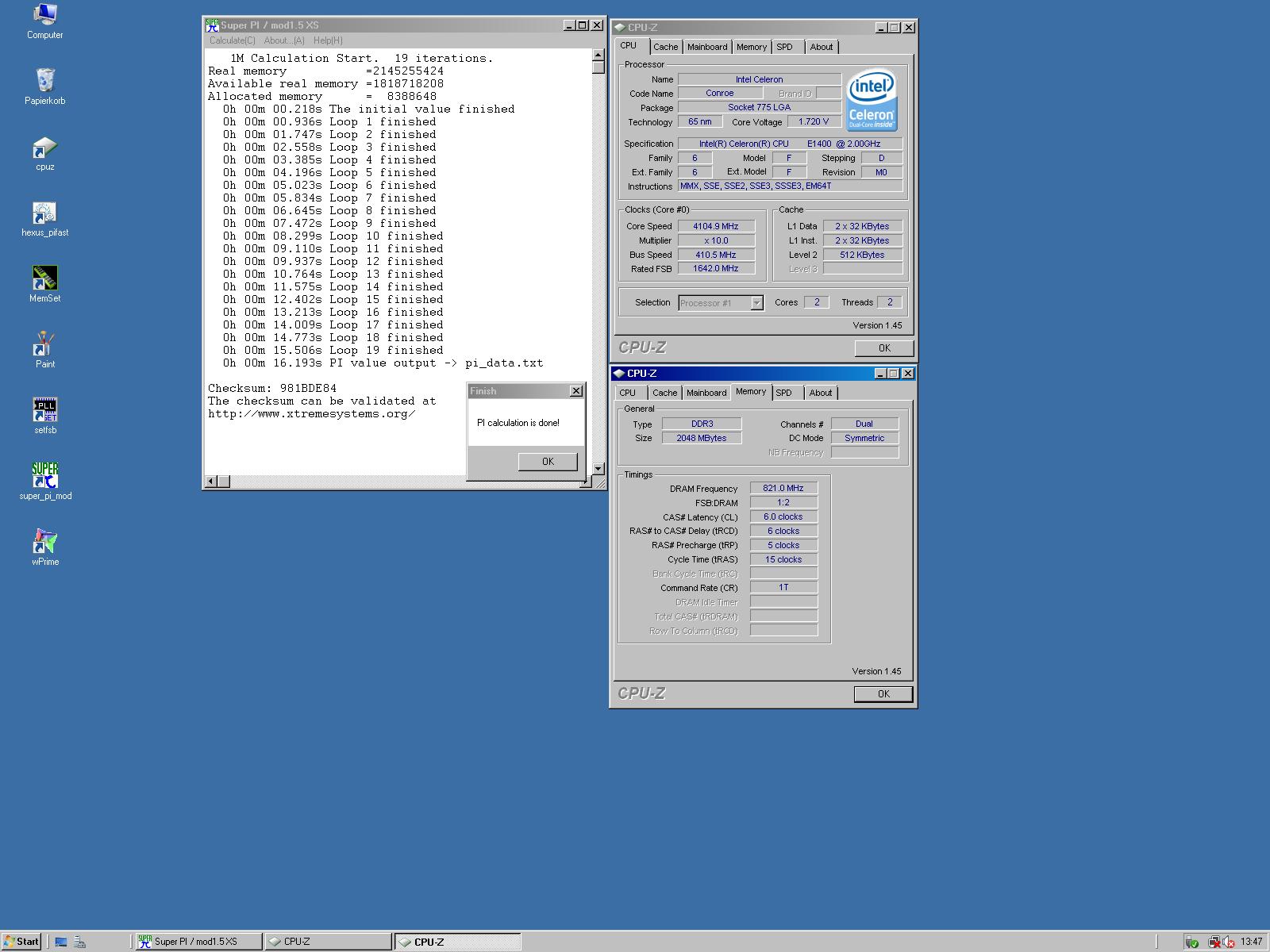Click the Intel Celeron logo in CPU-Z
Screen dimensions: 1270x952
point(872,99)
